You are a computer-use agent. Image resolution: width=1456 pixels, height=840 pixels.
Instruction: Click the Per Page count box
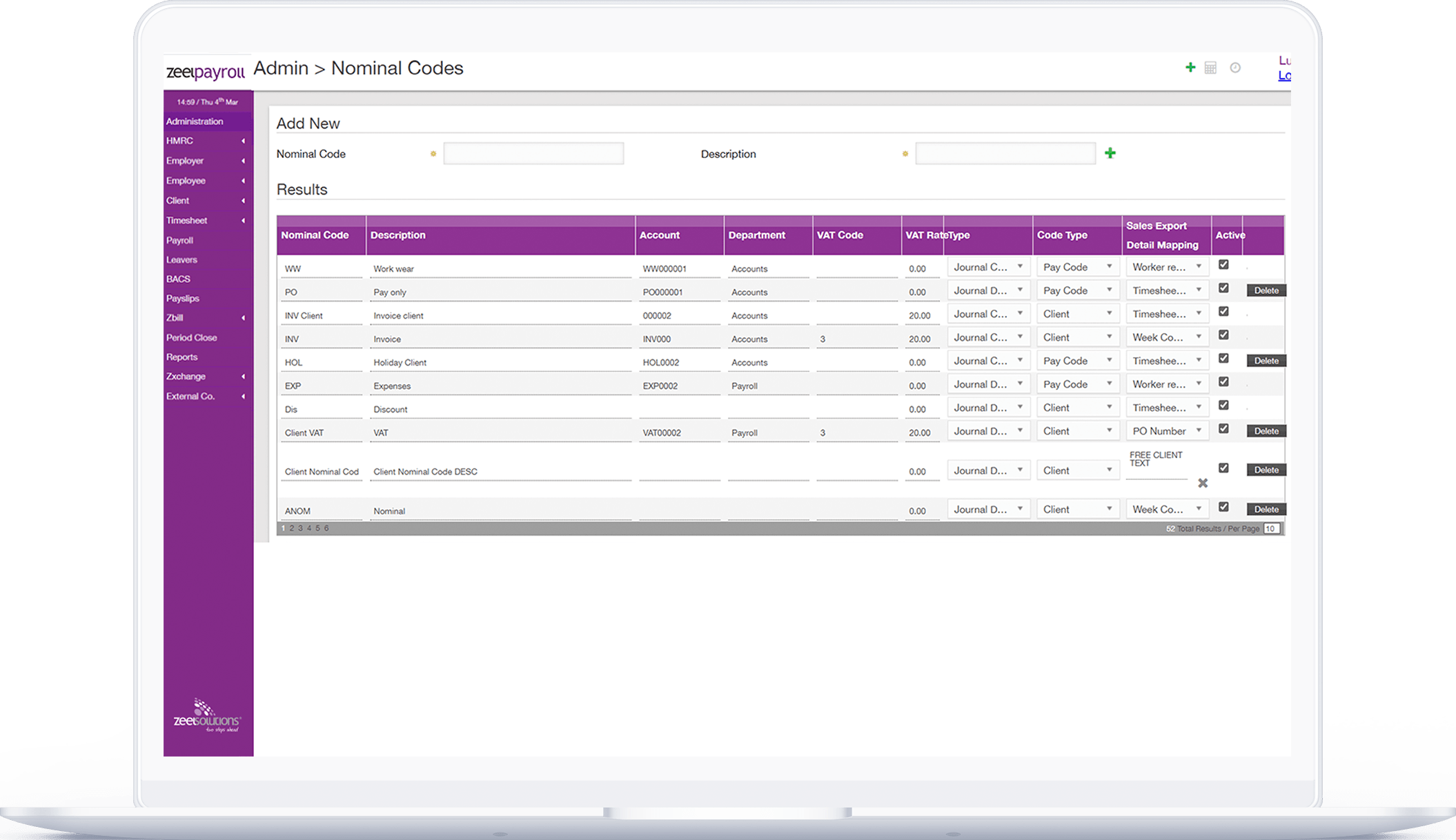1271,528
